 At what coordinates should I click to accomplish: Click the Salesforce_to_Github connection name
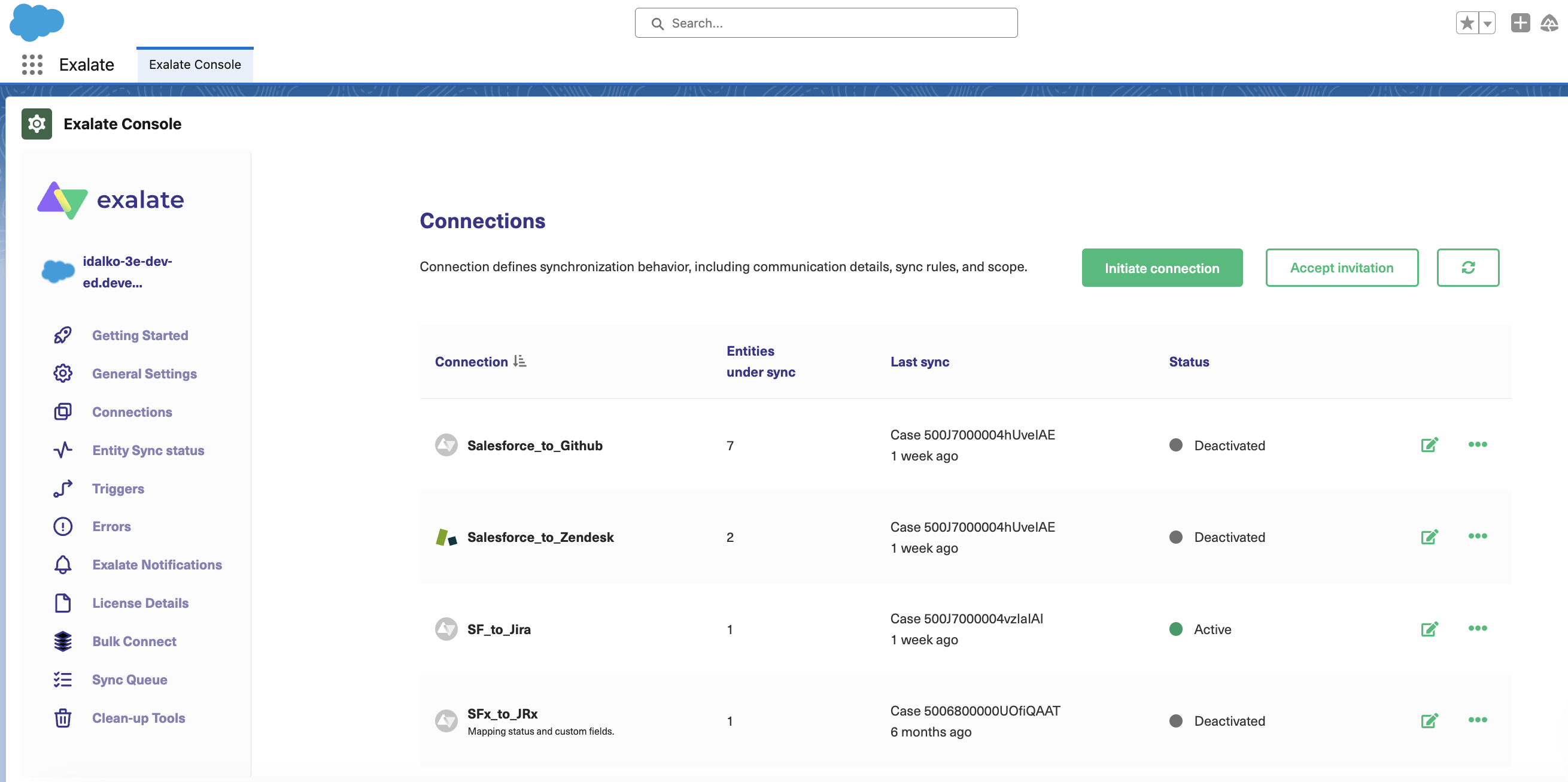[x=534, y=446]
